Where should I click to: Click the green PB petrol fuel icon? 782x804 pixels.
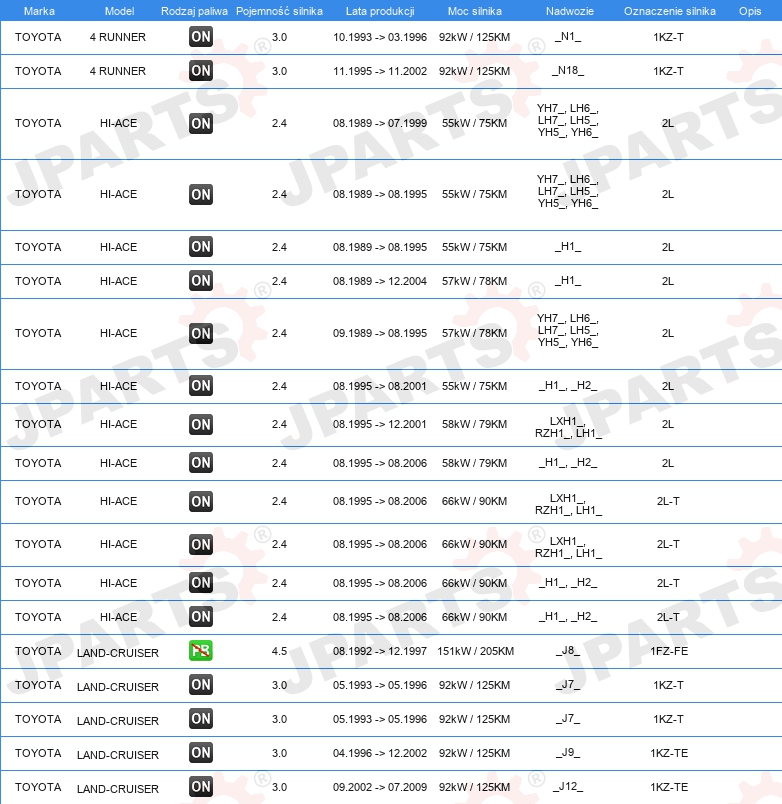201,651
